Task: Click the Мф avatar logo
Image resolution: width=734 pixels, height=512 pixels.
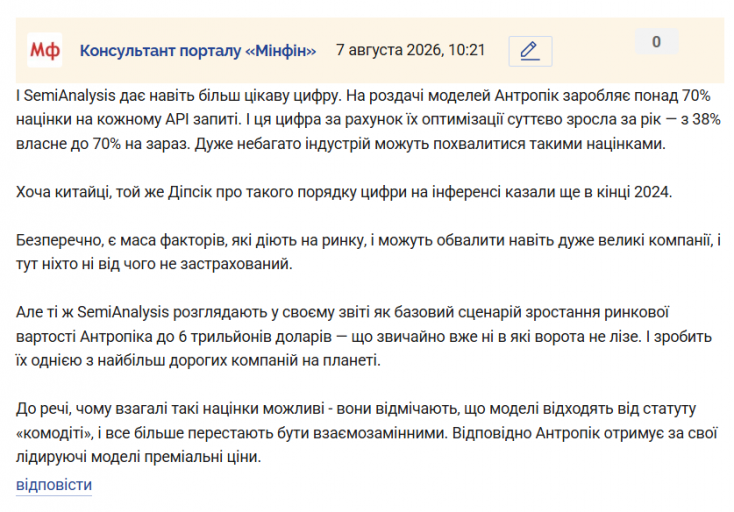Action: point(45,50)
